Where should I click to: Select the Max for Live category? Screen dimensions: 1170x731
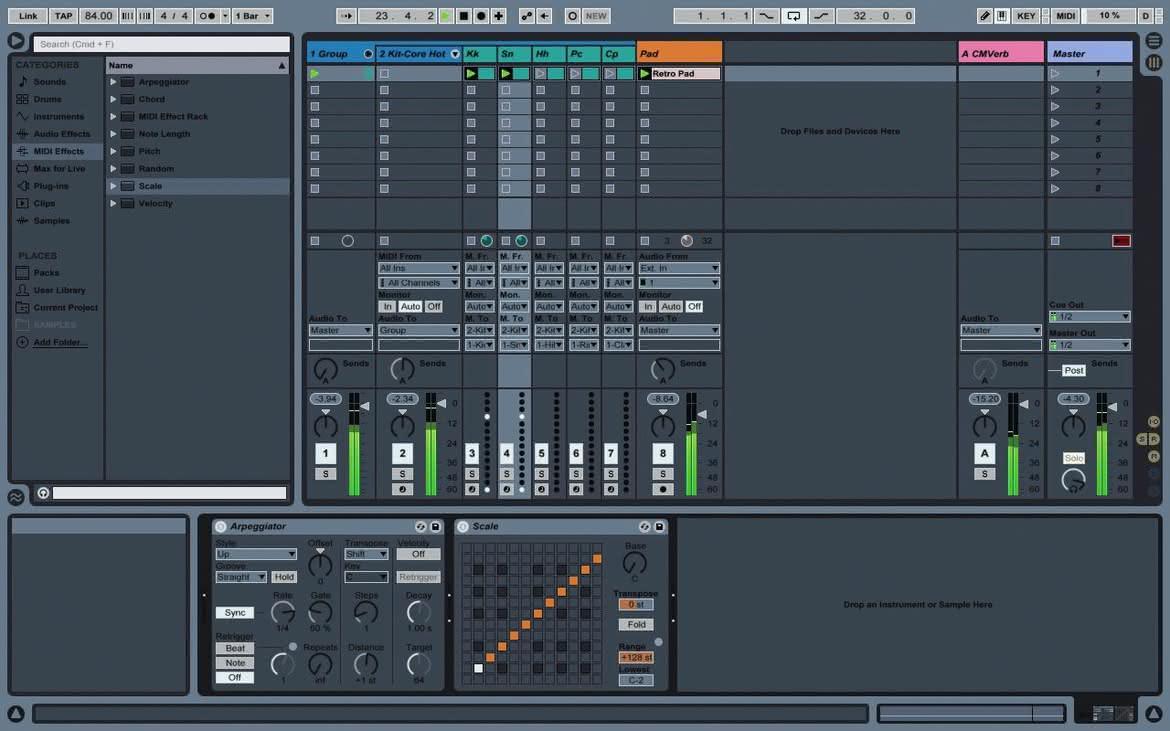tap(59, 169)
